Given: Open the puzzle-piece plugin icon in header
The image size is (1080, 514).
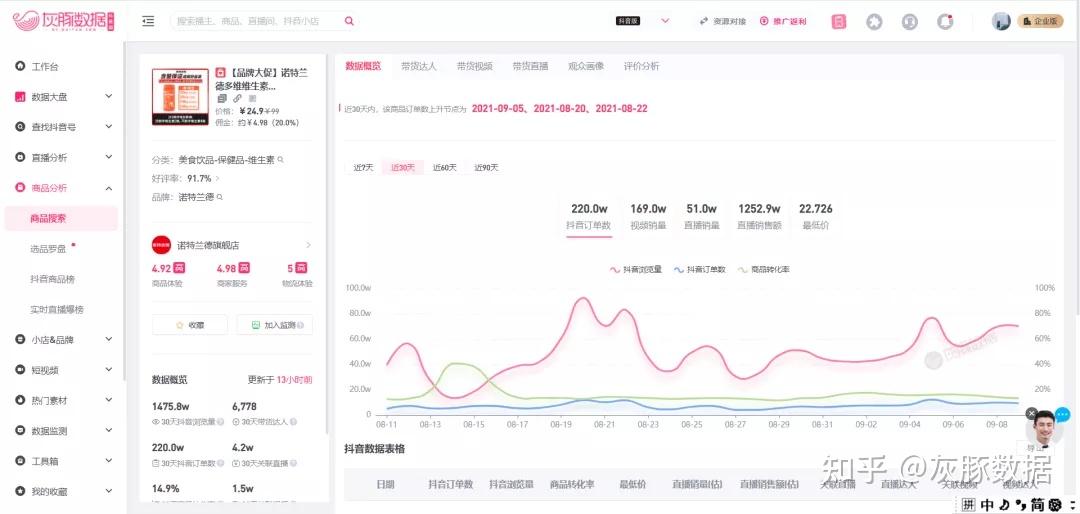Looking at the screenshot, I should (x=874, y=21).
